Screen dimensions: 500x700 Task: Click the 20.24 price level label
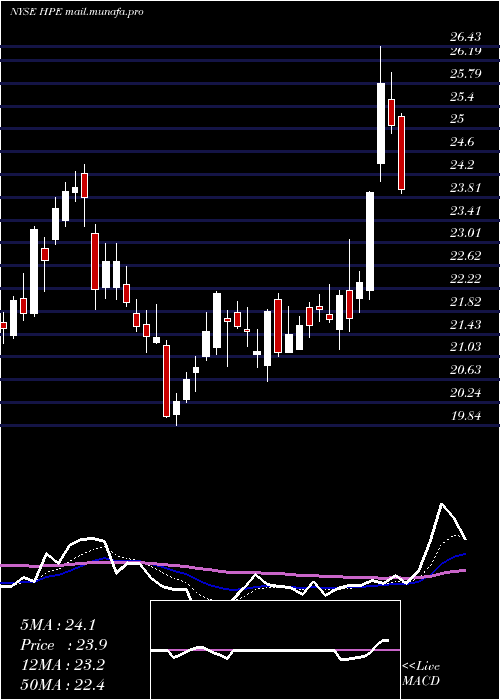(466, 393)
